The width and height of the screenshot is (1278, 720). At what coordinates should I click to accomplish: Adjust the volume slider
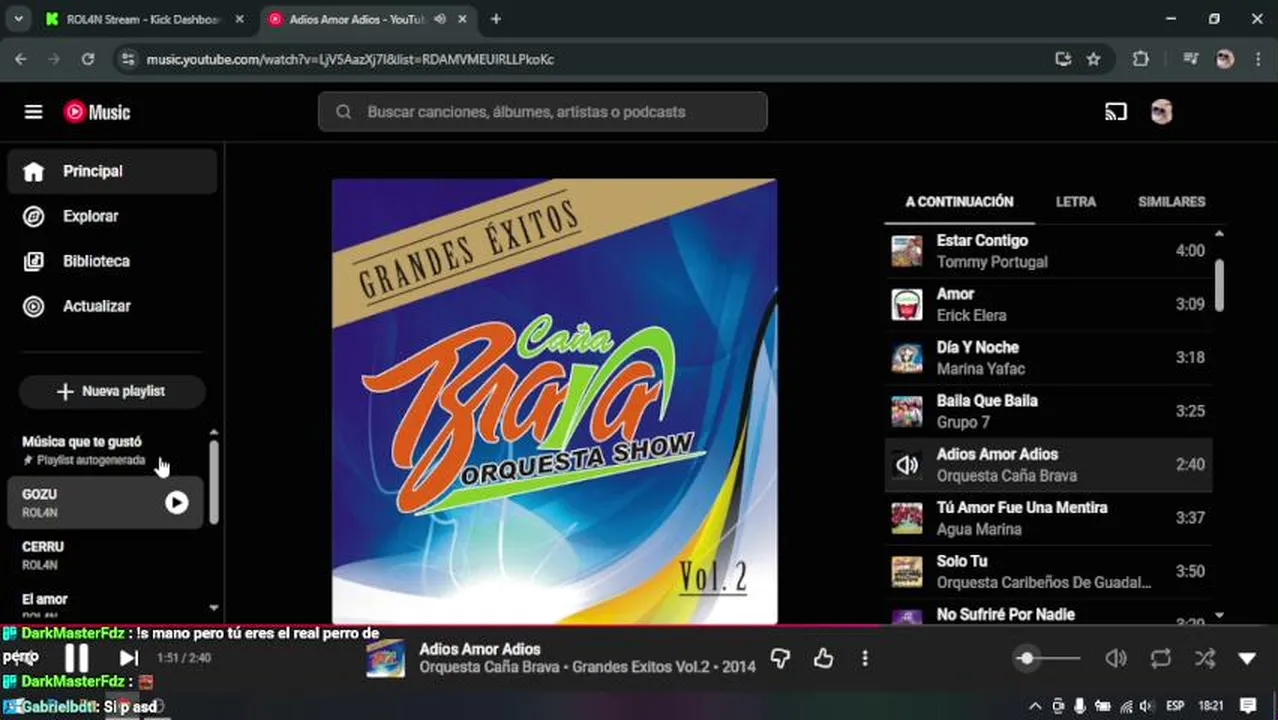pos(1049,658)
